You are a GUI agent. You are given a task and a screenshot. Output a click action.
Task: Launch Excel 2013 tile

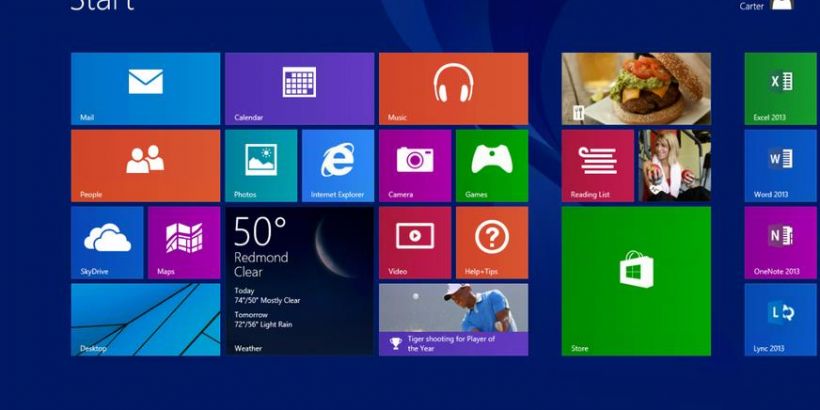coord(780,88)
